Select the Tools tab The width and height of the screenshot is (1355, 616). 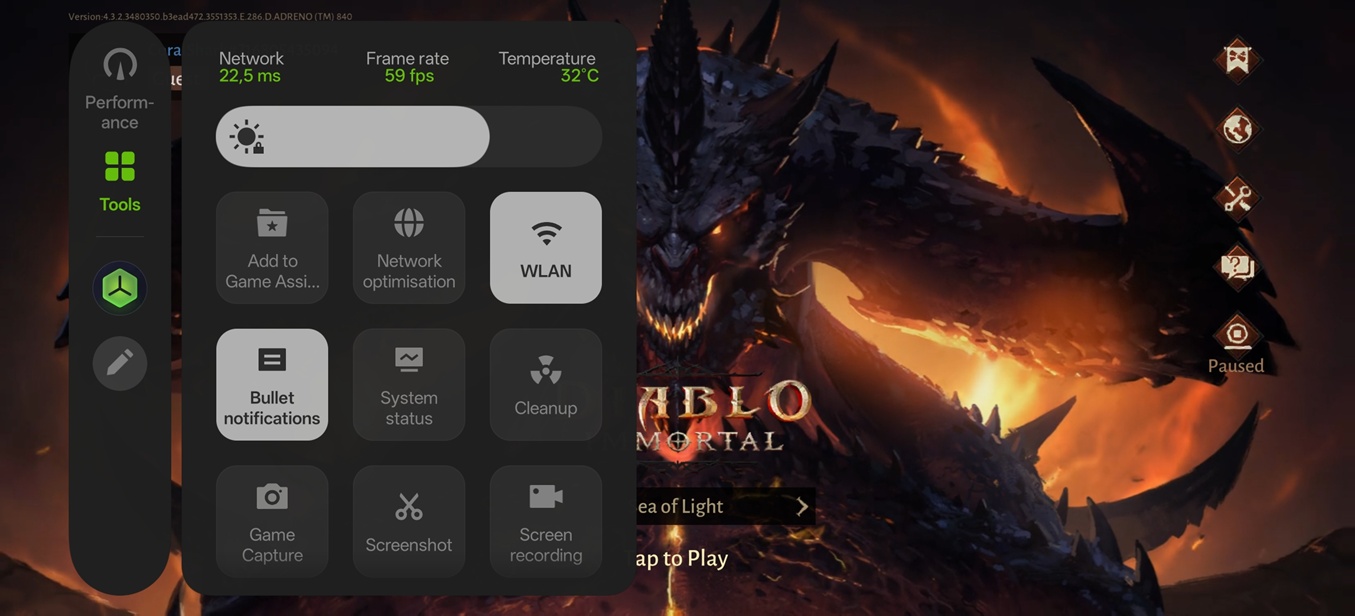(x=119, y=181)
